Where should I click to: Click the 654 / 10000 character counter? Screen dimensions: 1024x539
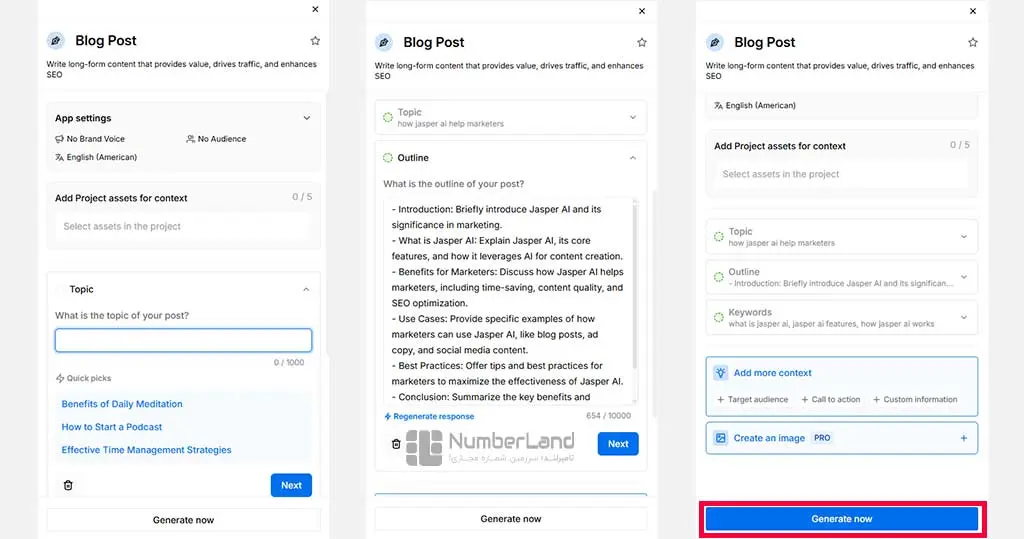coord(608,416)
